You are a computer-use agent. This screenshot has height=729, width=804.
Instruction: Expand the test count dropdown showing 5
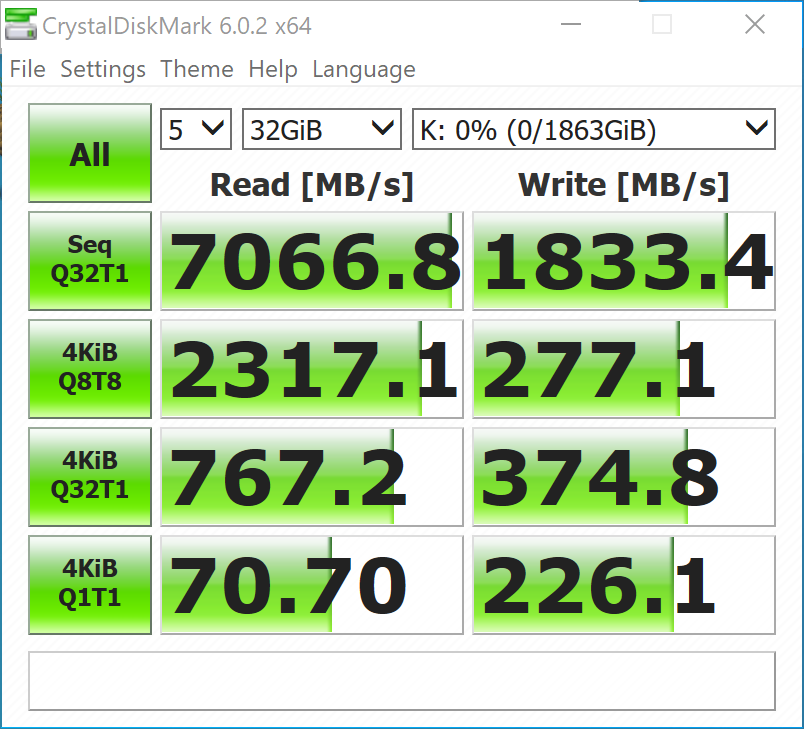pos(196,129)
